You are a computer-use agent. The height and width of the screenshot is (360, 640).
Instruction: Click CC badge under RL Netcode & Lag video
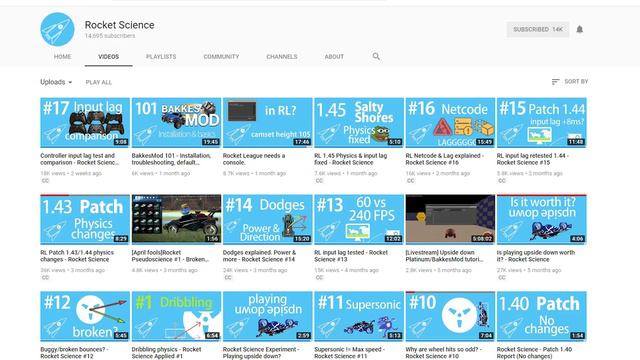click(411, 181)
